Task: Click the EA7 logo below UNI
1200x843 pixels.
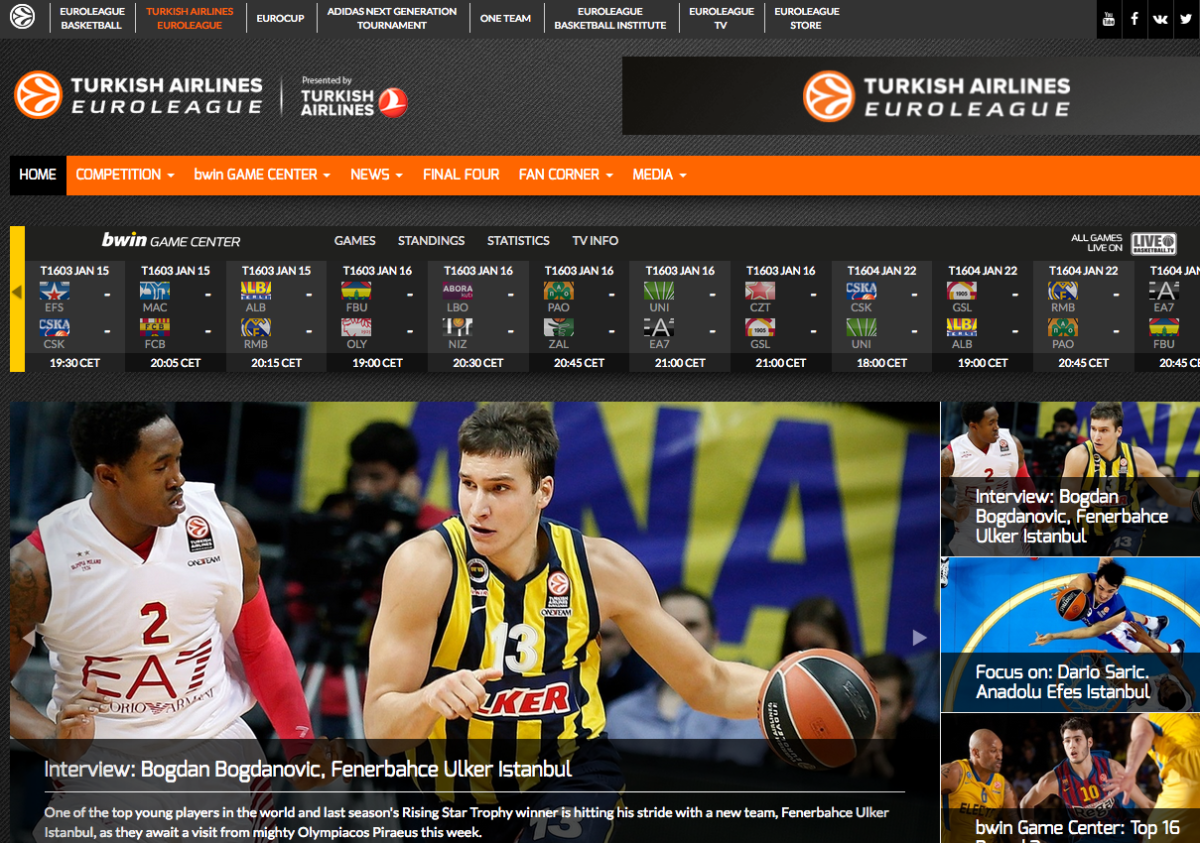Action: [659, 327]
